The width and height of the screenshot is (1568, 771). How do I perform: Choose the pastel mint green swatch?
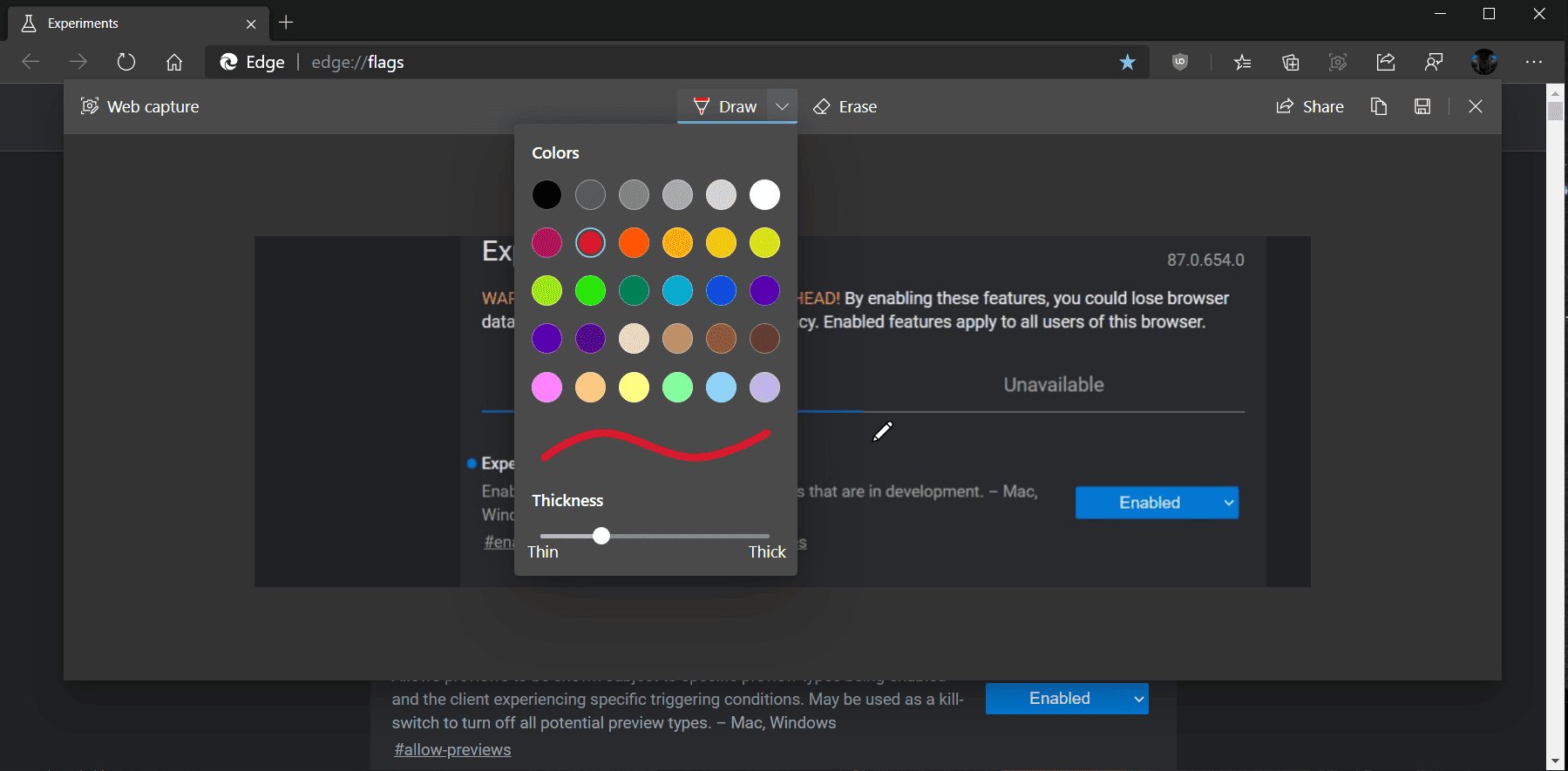[x=677, y=387]
